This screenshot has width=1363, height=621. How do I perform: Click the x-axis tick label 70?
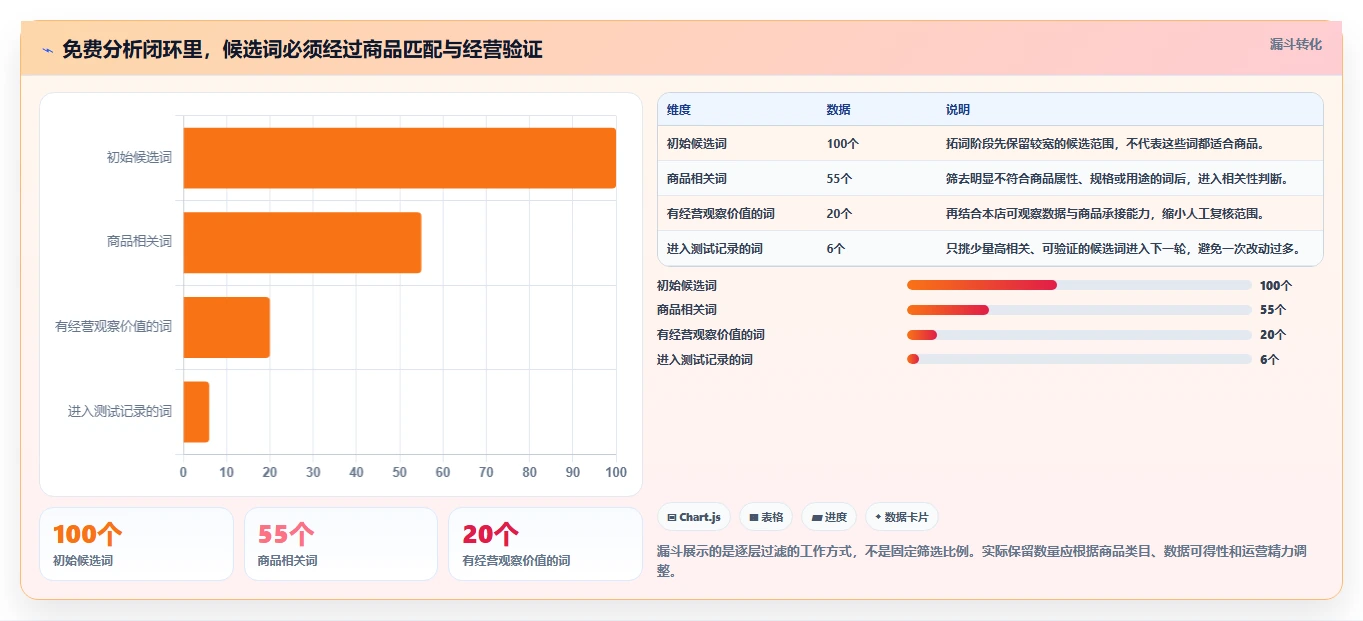coord(486,472)
